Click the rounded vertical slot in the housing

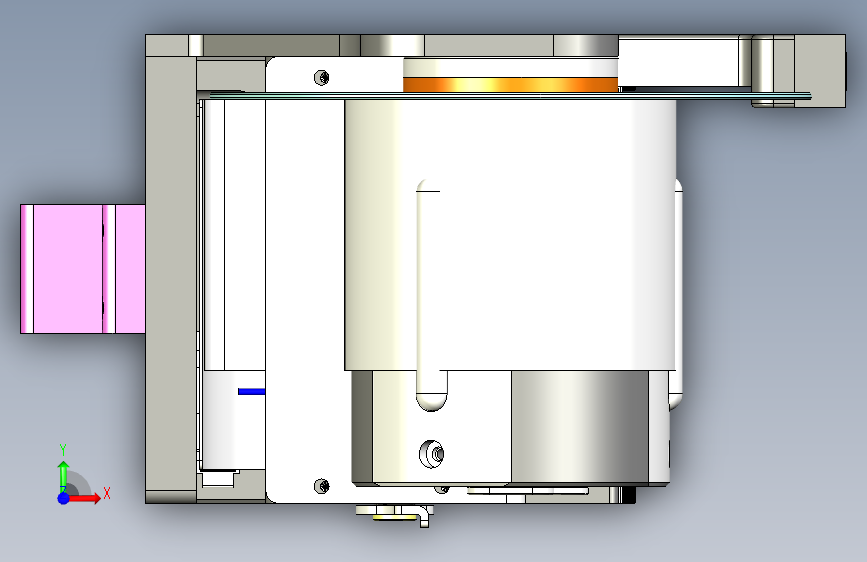tap(431, 295)
